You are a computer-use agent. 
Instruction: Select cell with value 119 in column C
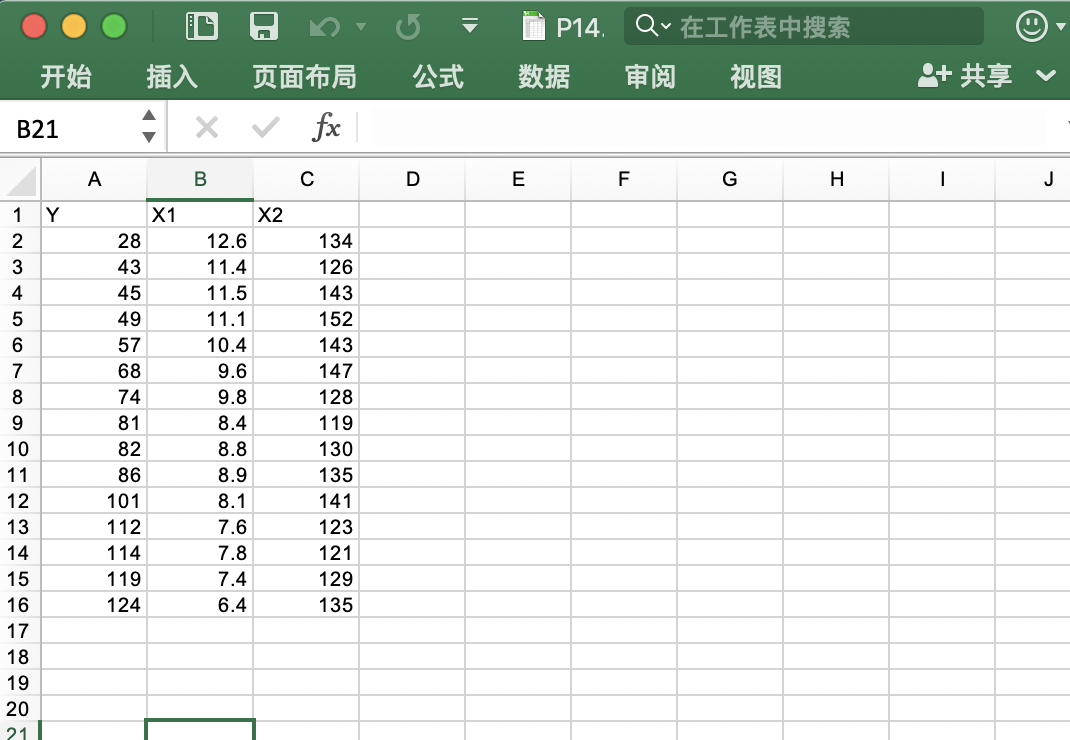pyautogui.click(x=306, y=423)
